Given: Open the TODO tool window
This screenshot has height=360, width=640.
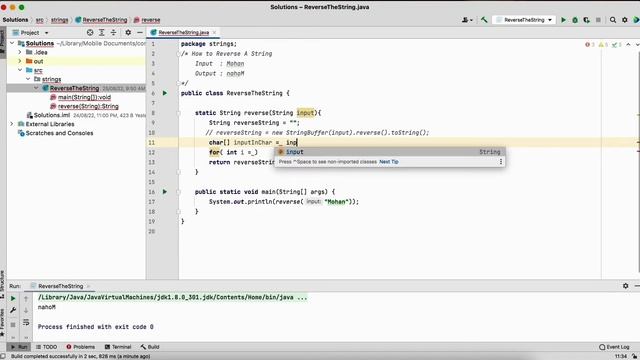Looking at the screenshot, I should (47, 347).
